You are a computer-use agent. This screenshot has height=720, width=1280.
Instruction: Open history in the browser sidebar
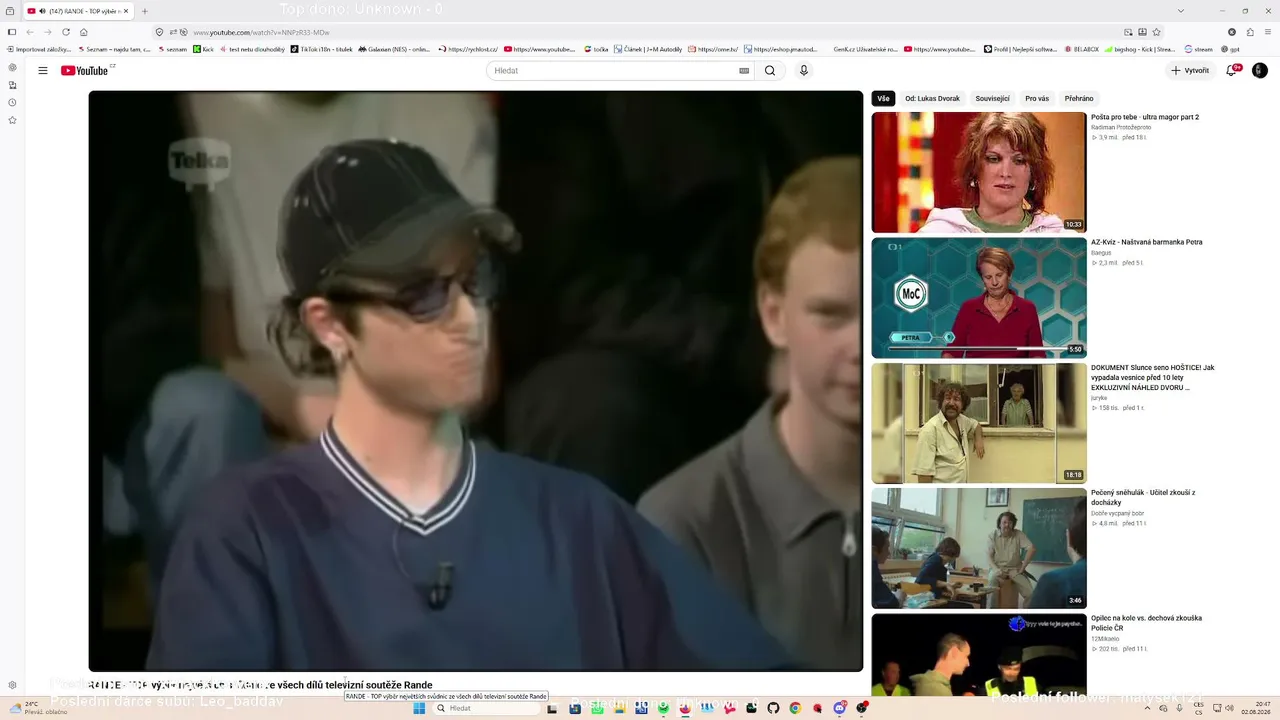pos(12,102)
